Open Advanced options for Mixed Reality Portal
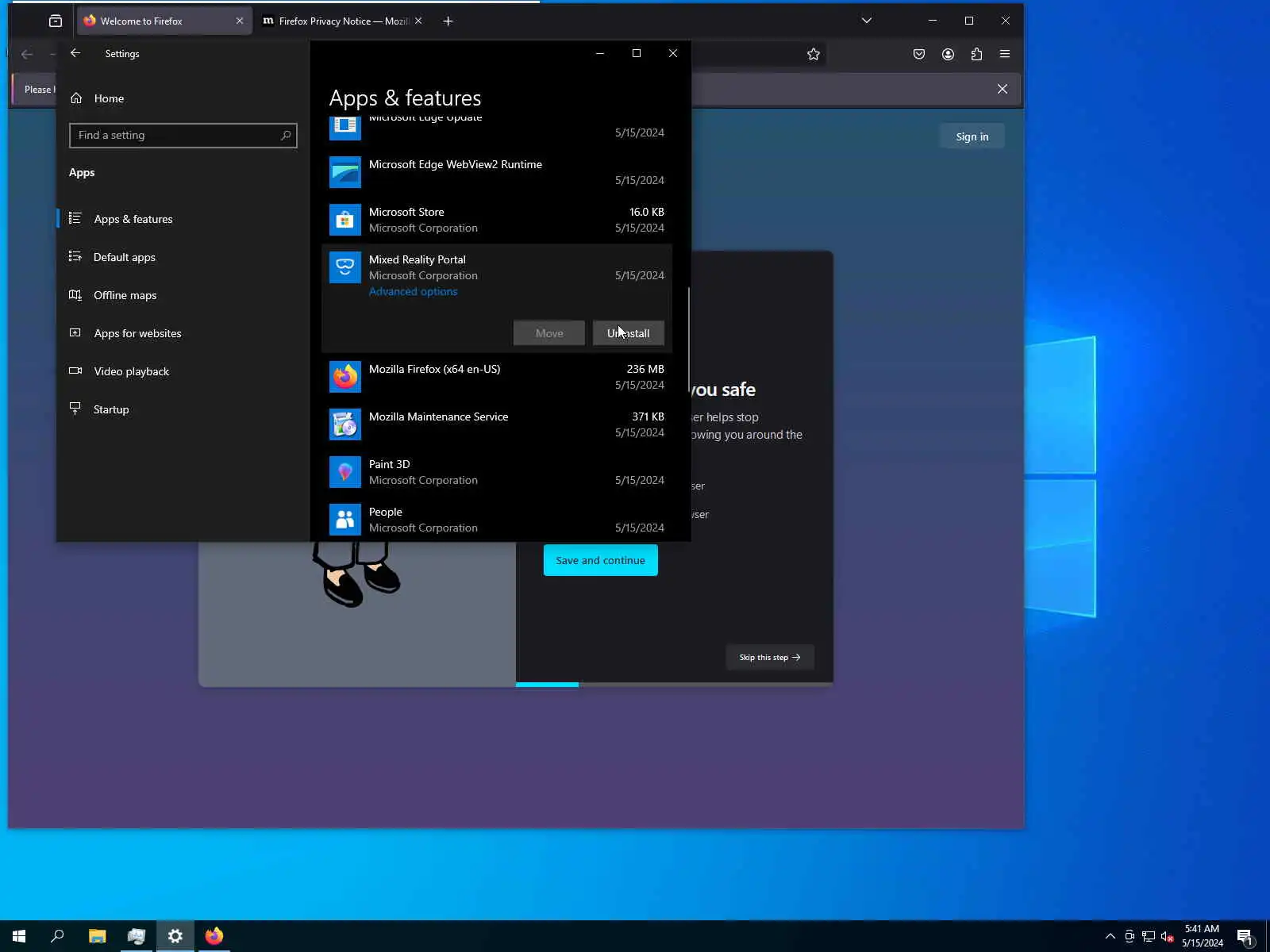1270x952 pixels. click(x=413, y=292)
